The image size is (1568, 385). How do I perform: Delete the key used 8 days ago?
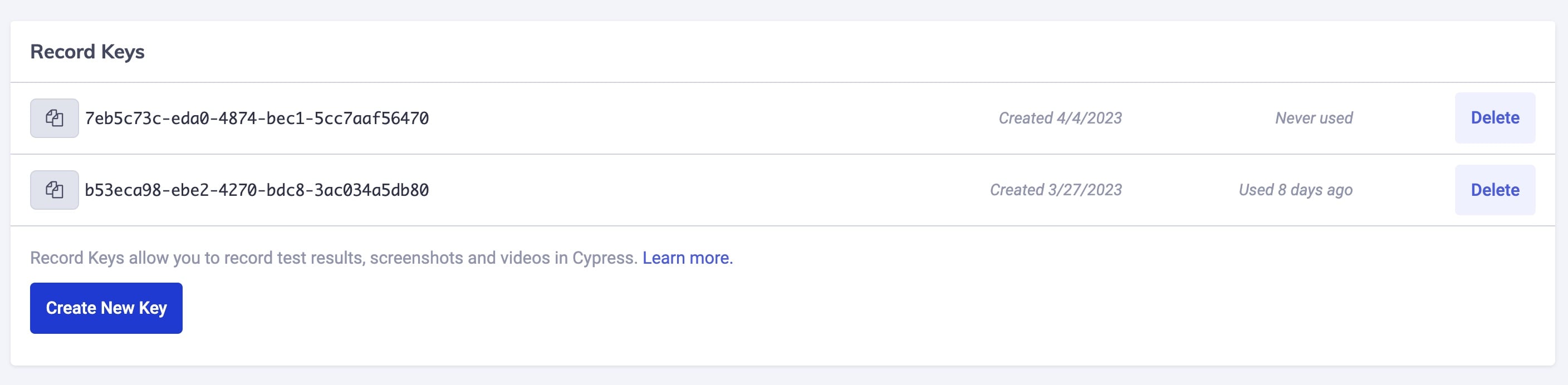(1494, 190)
